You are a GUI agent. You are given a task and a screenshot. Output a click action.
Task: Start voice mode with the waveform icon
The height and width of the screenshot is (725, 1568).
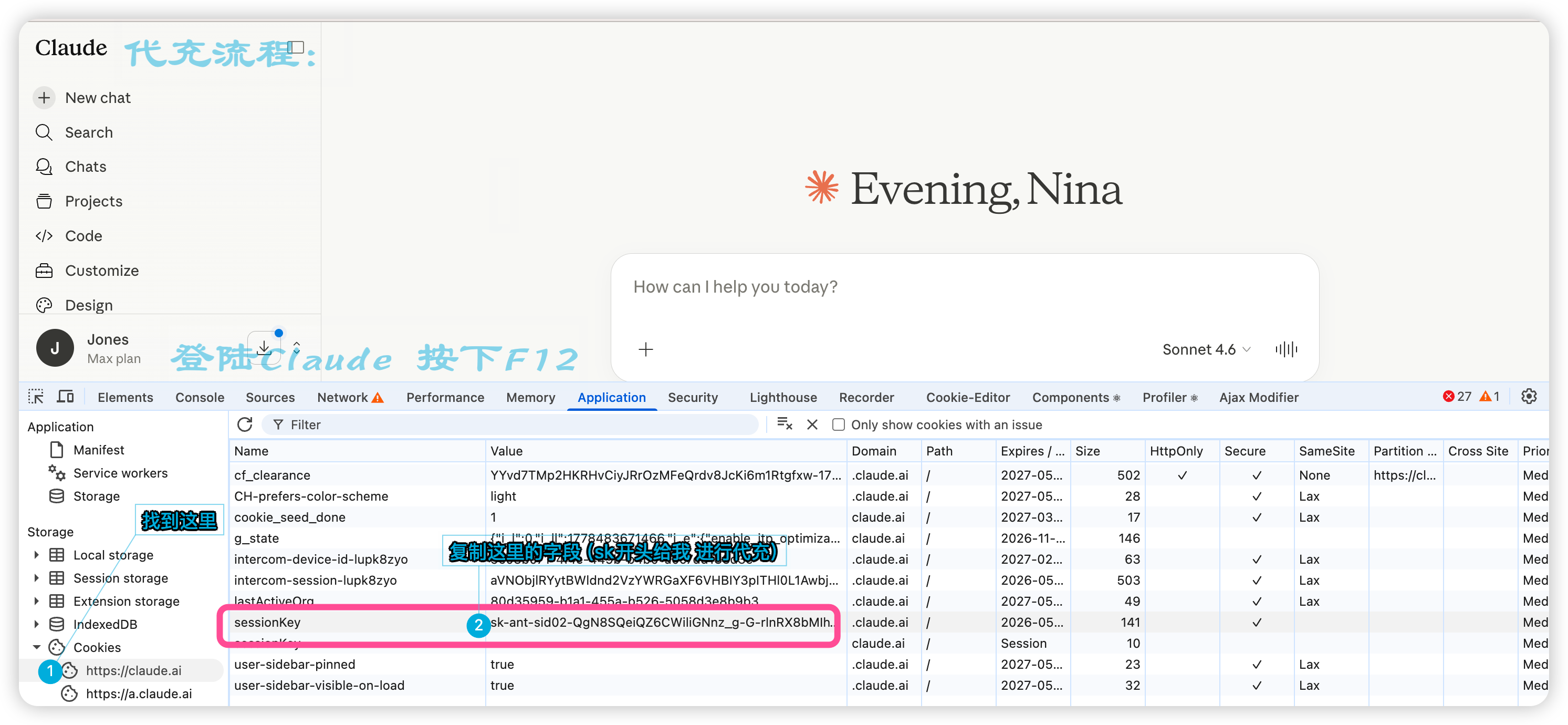click(x=1285, y=349)
